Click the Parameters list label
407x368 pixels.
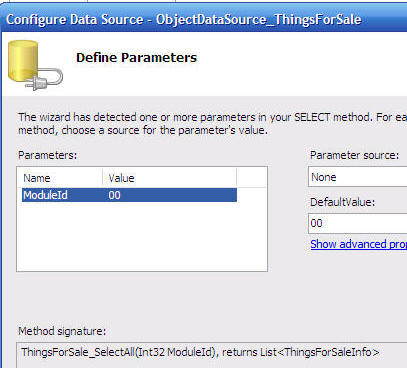[x=47, y=155]
